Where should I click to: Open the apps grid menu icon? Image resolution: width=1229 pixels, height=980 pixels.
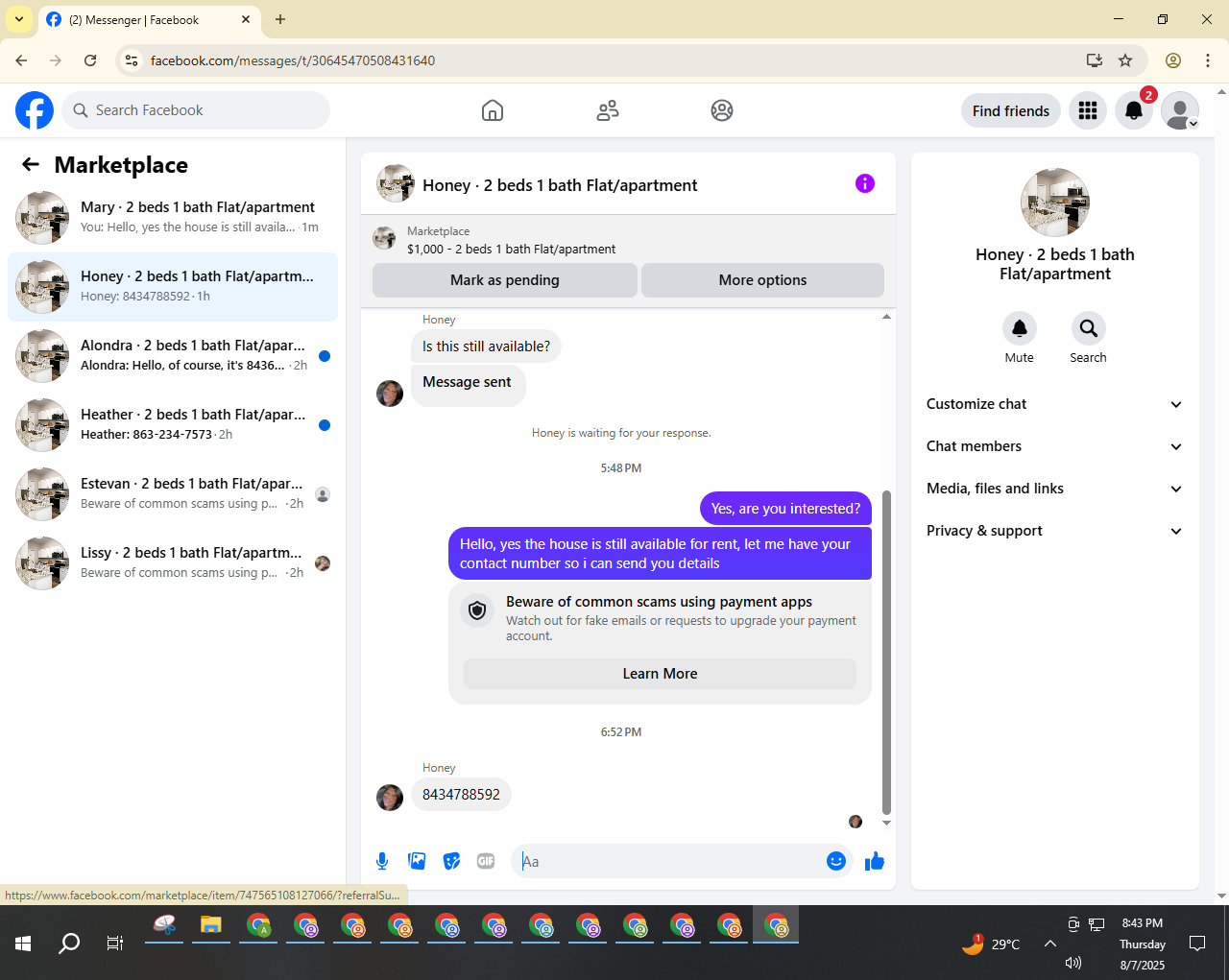(1088, 110)
